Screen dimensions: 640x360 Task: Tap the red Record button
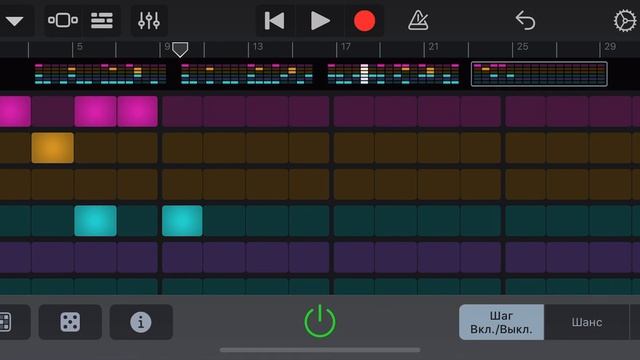click(364, 21)
